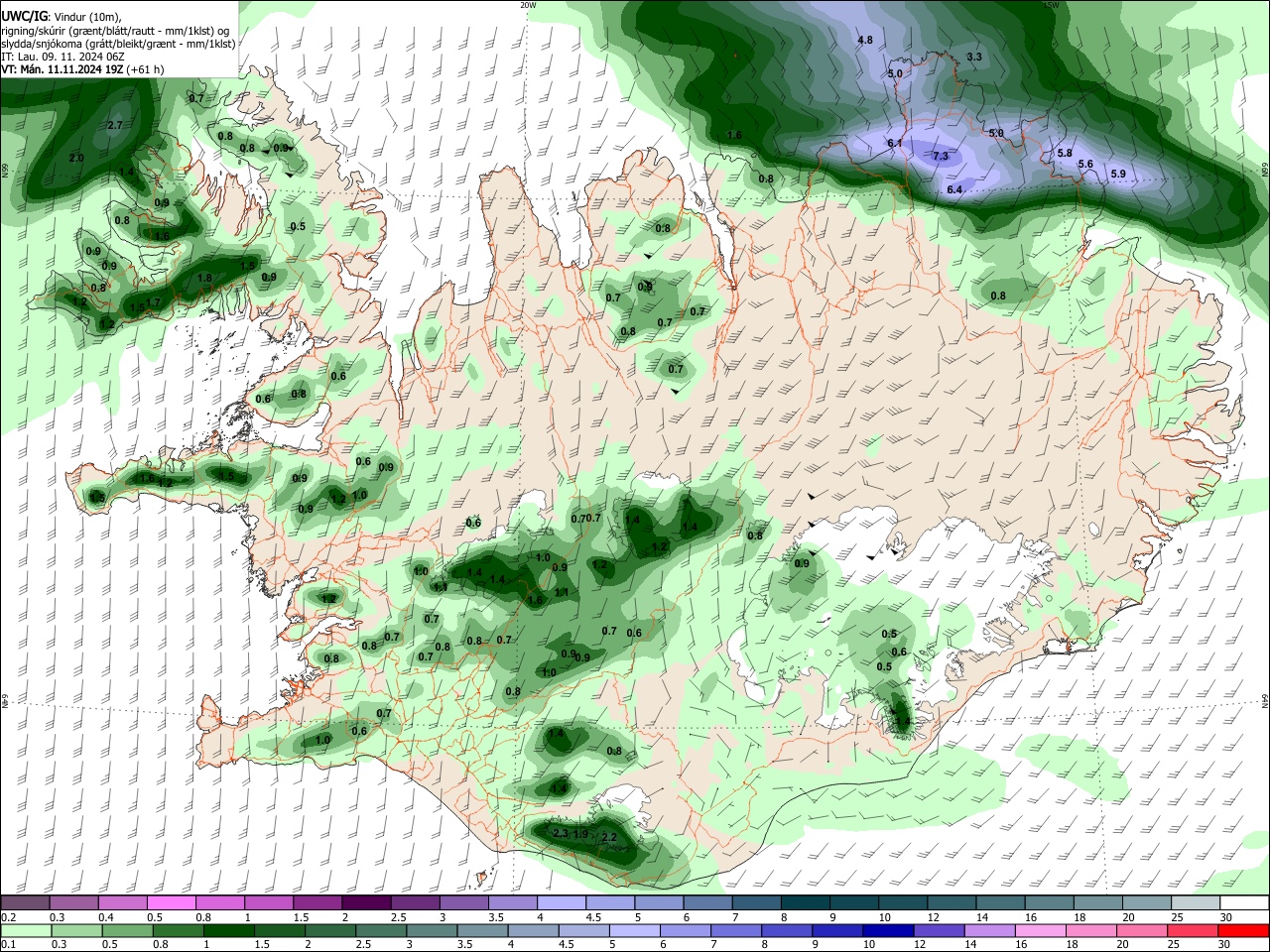The height and width of the screenshot is (952, 1270).
Task: Click the 5.8 precipitation label
Action: [1065, 154]
